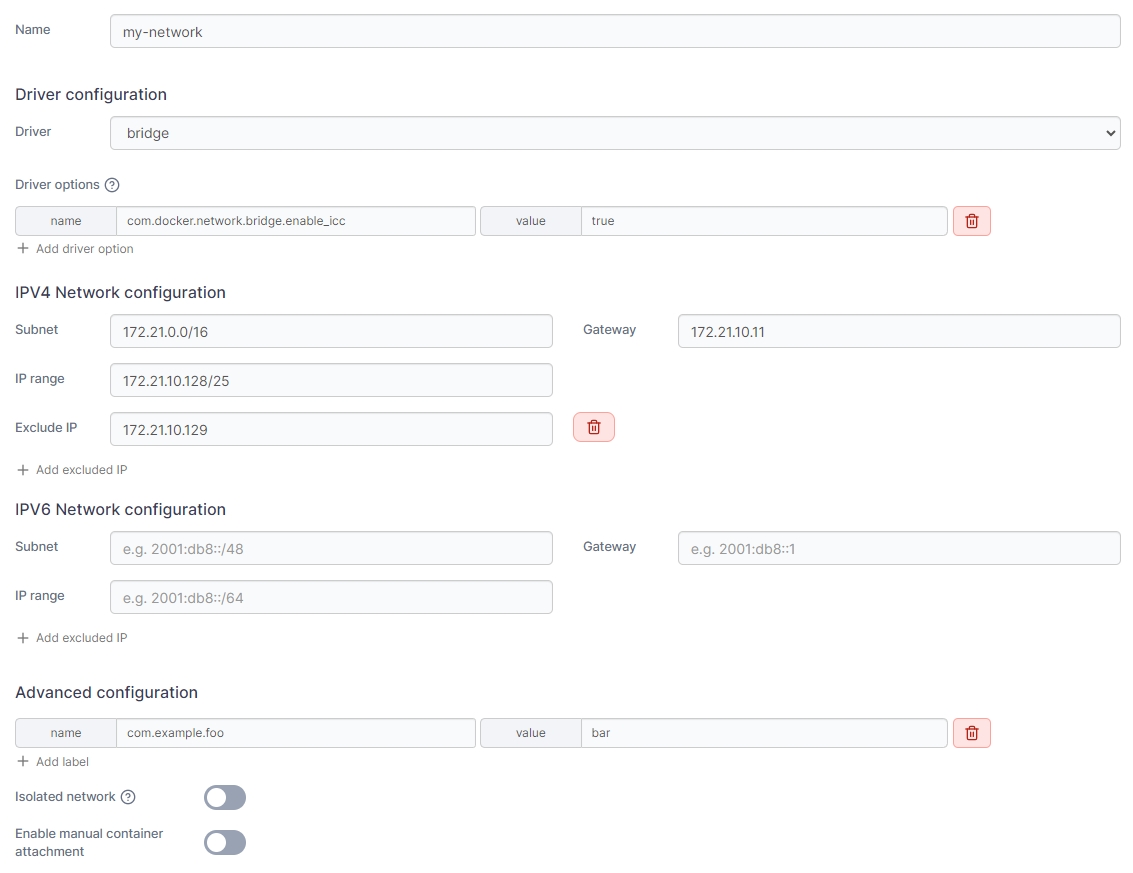Edit the IPV4 IP range field
1133x873 pixels.
click(x=331, y=380)
